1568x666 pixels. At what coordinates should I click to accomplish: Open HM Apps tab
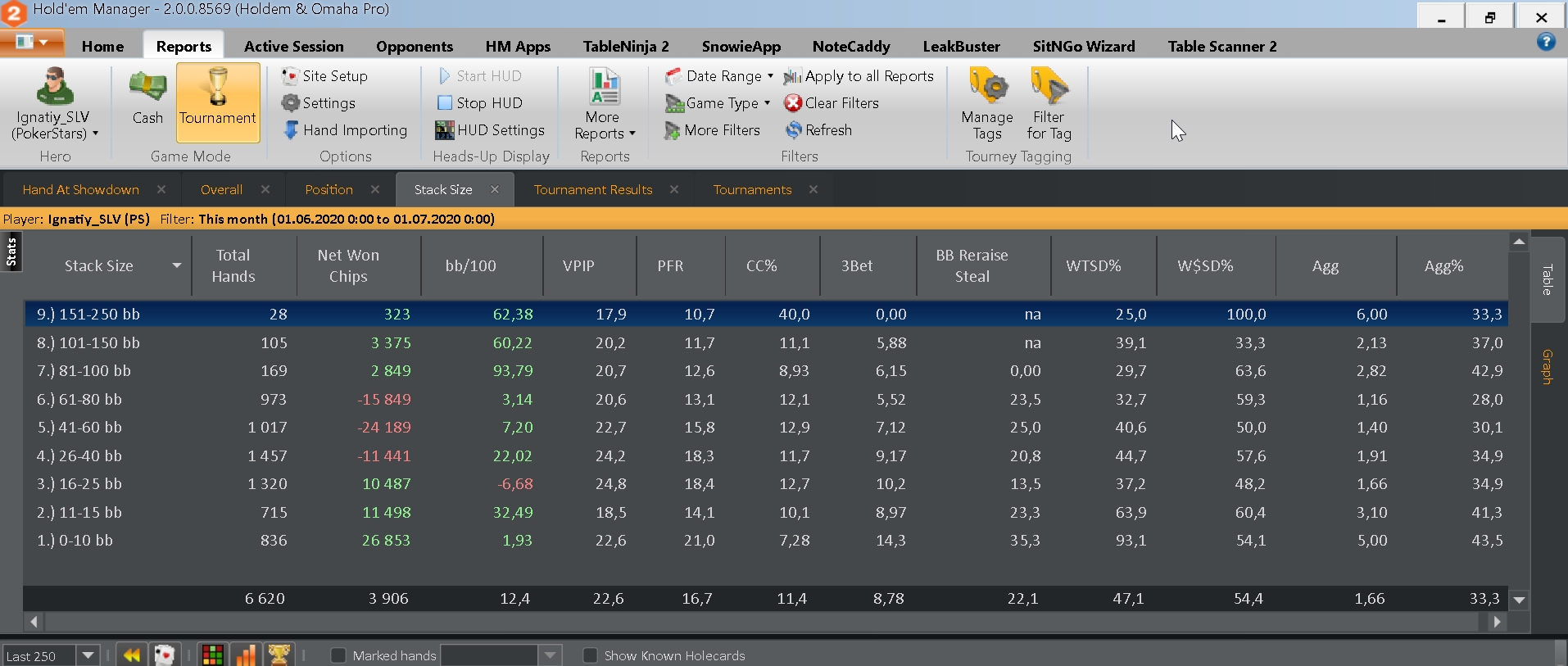click(x=518, y=47)
